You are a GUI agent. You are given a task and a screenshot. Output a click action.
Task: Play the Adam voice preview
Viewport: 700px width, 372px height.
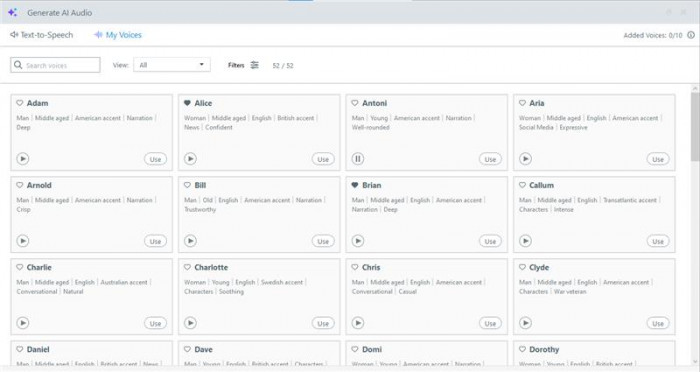pos(23,159)
